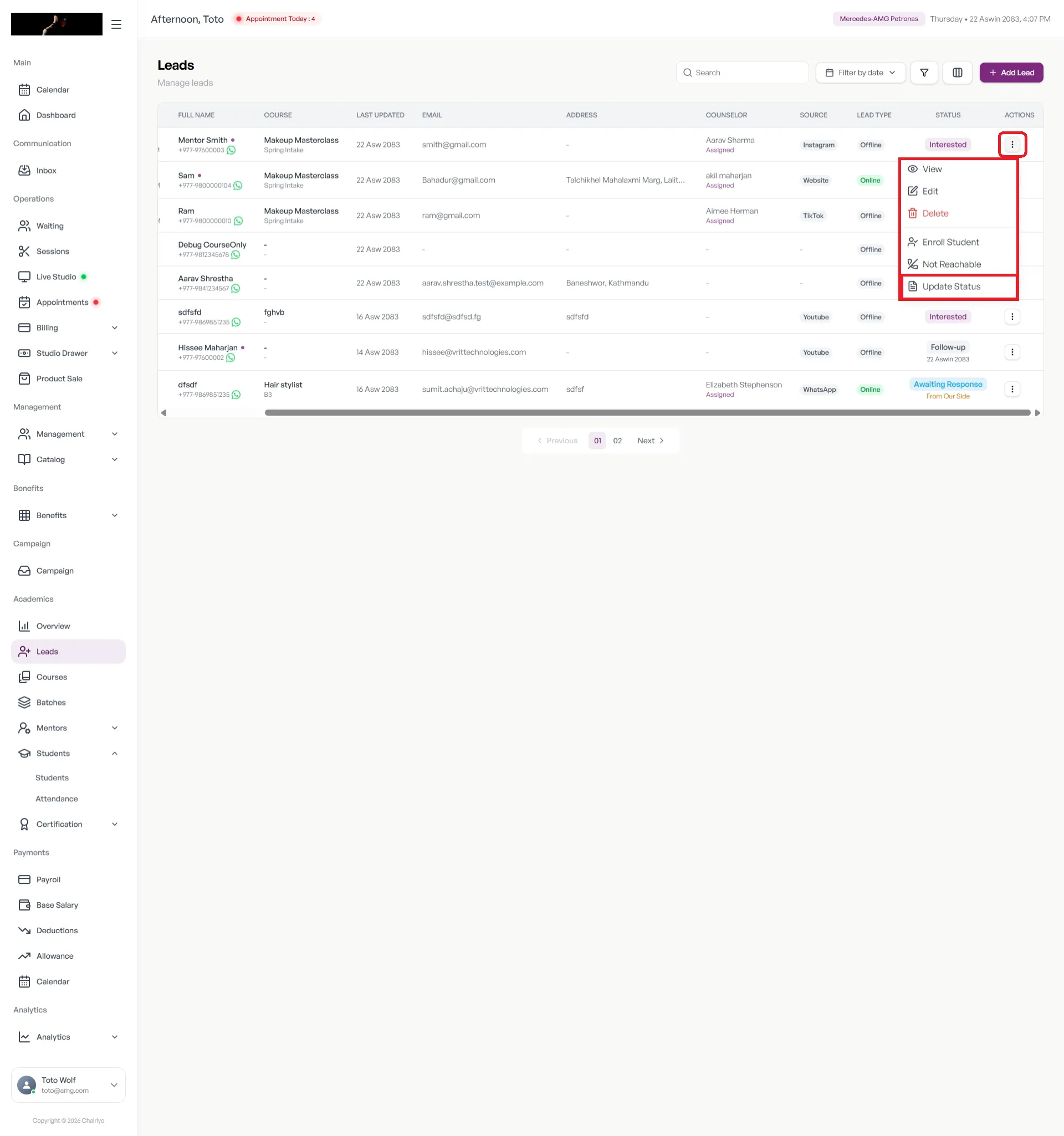Open Product Sale in the sidebar
The width and height of the screenshot is (1064, 1136).
coord(68,378)
